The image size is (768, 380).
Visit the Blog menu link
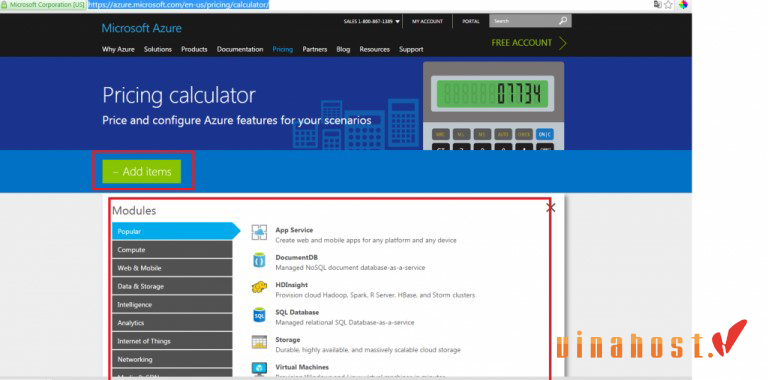(343, 49)
